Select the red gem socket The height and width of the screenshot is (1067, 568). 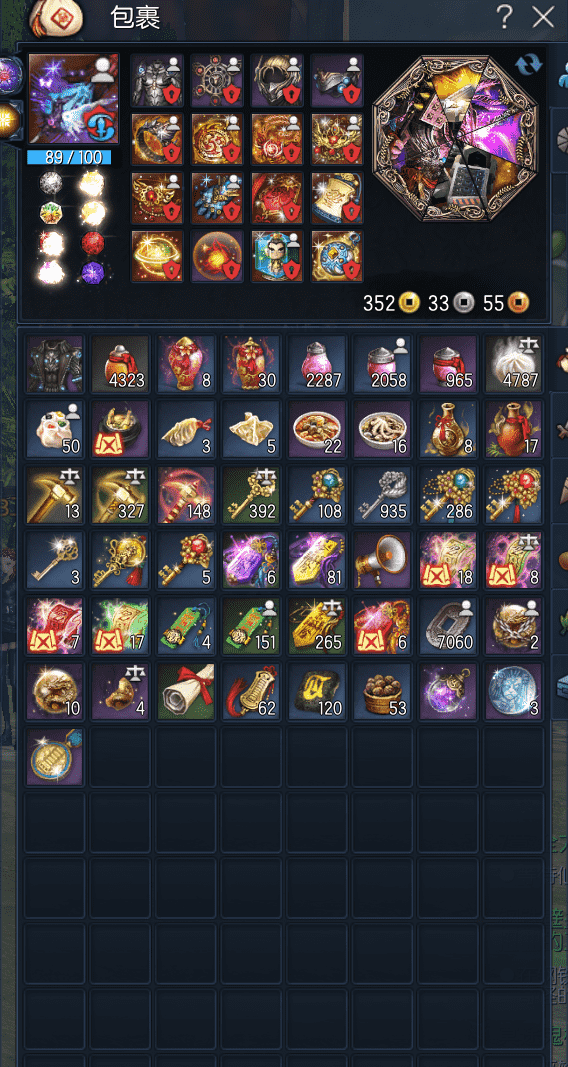click(x=93, y=242)
